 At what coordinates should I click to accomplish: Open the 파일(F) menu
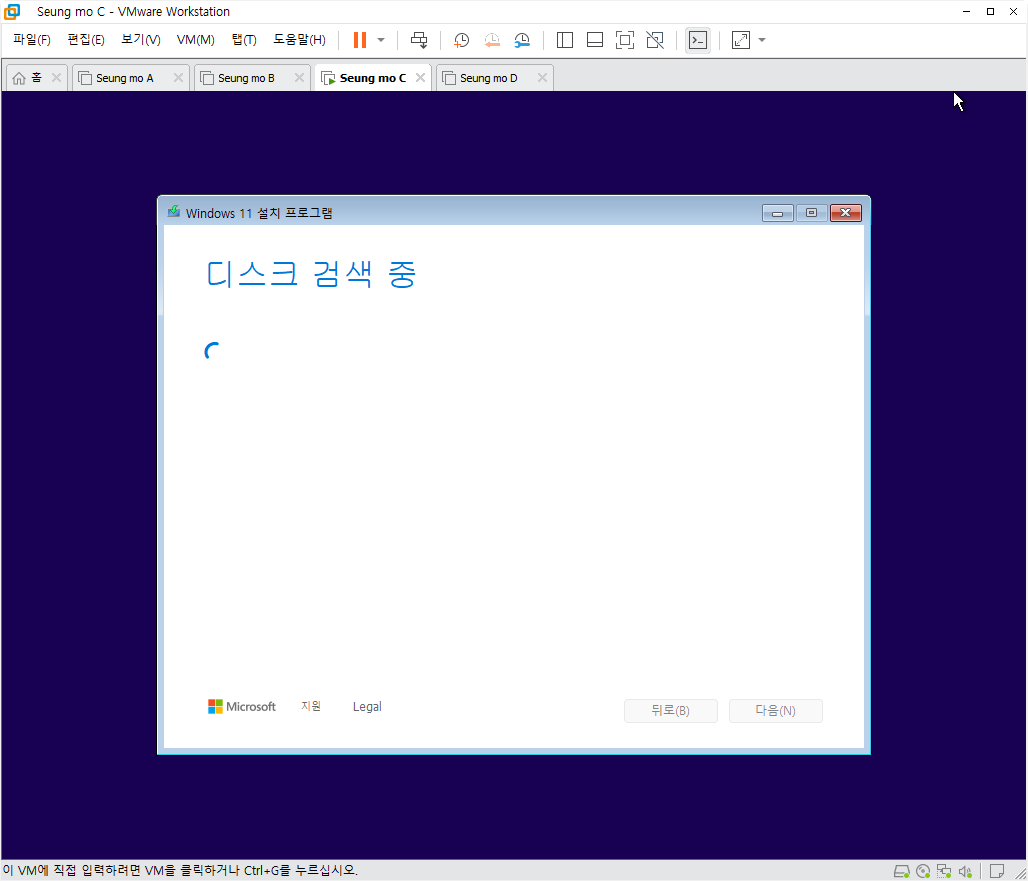coord(31,40)
